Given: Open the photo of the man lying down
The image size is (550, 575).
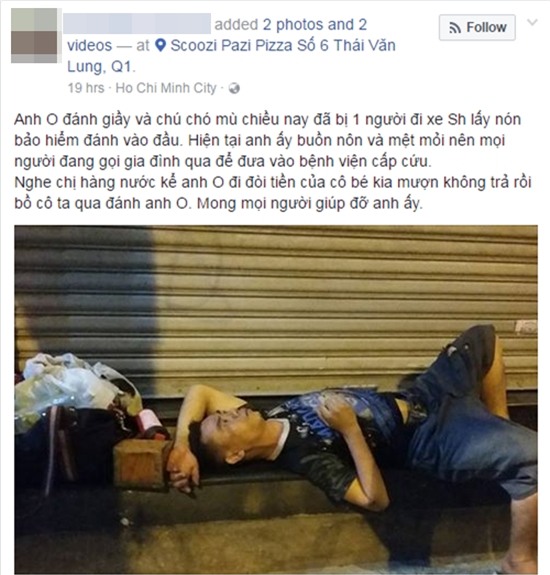Looking at the screenshot, I should pyautogui.click(x=276, y=400).
